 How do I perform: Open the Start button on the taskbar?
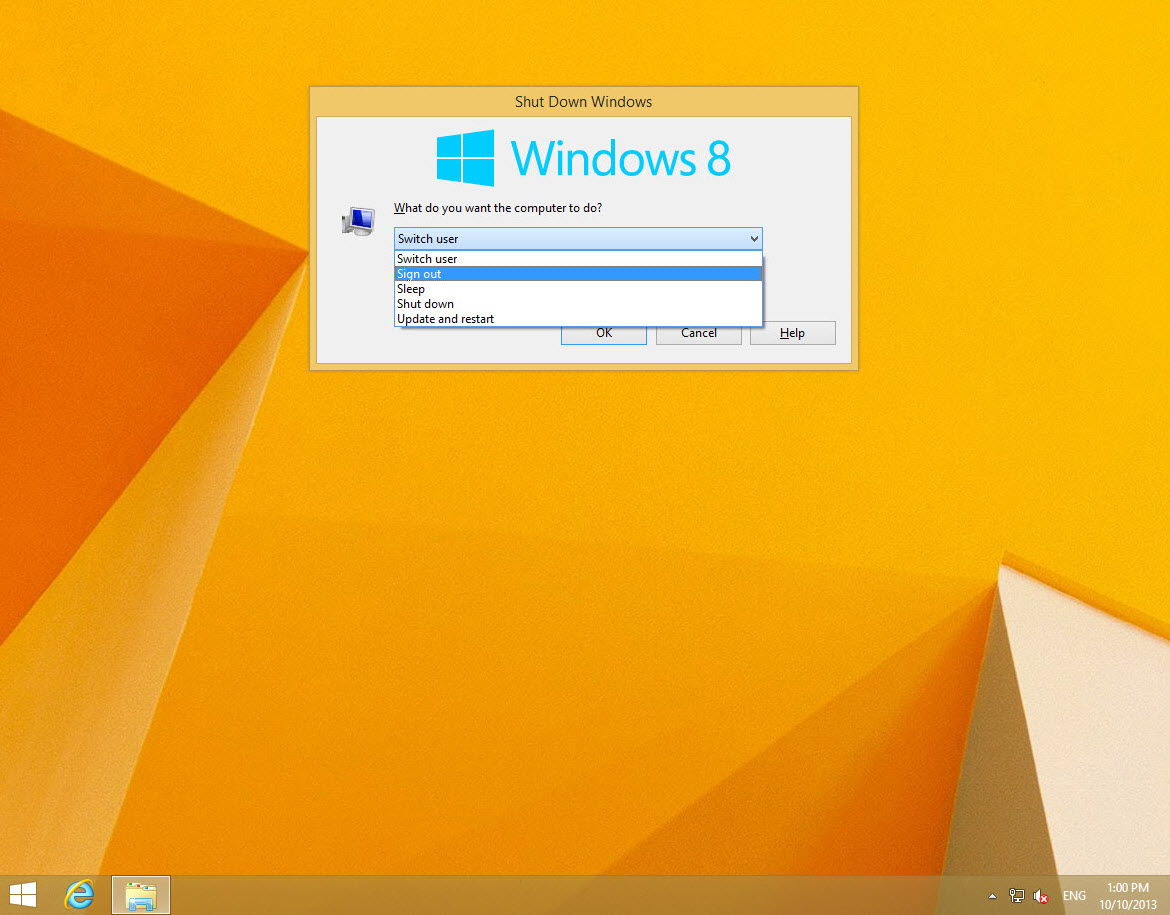point(23,894)
